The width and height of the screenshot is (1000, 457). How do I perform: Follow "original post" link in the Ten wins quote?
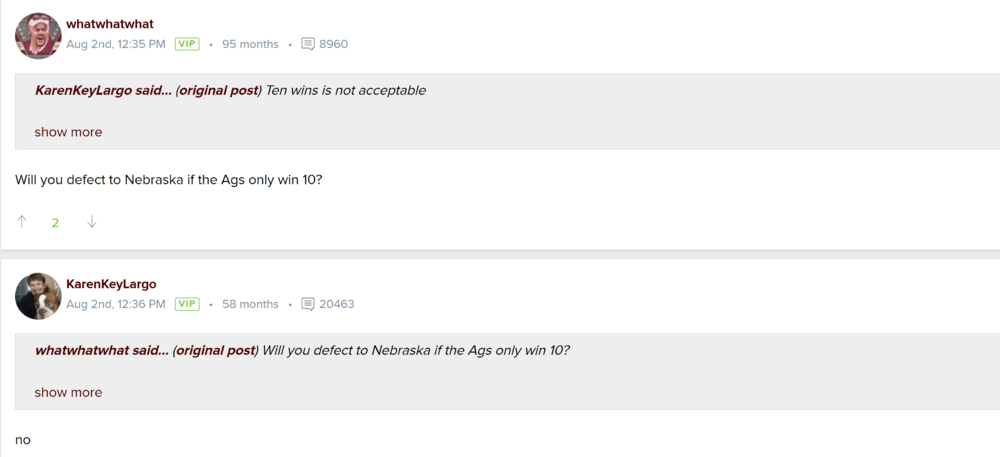(219, 90)
